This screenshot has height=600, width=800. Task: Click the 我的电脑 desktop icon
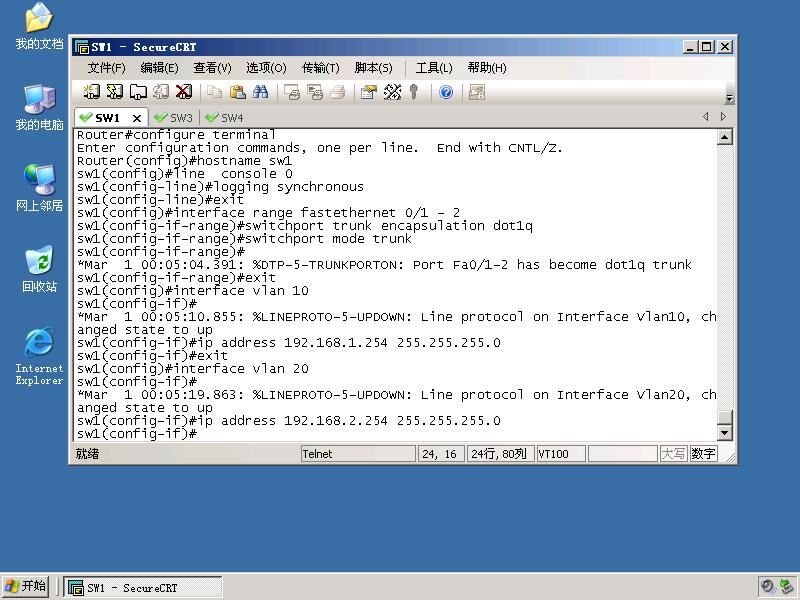click(39, 107)
